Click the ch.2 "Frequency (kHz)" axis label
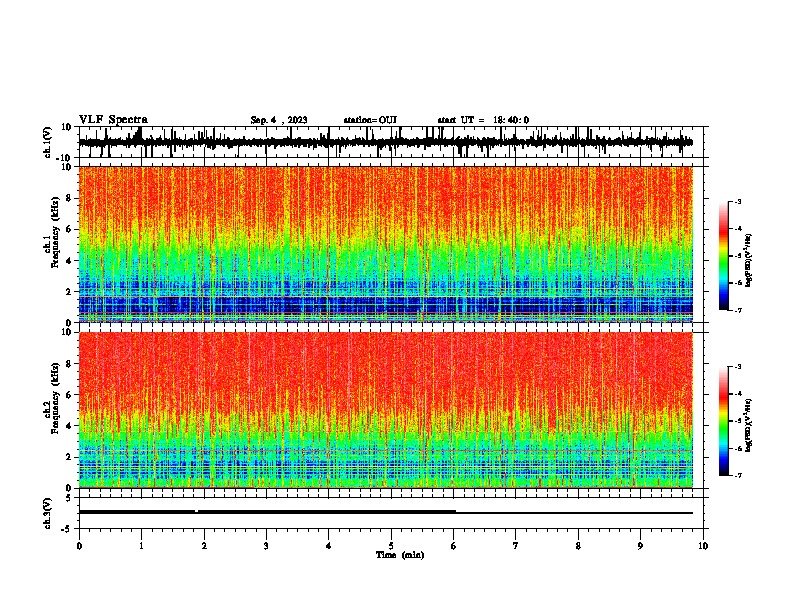The width and height of the screenshot is (792, 612). pyautogui.click(x=56, y=399)
